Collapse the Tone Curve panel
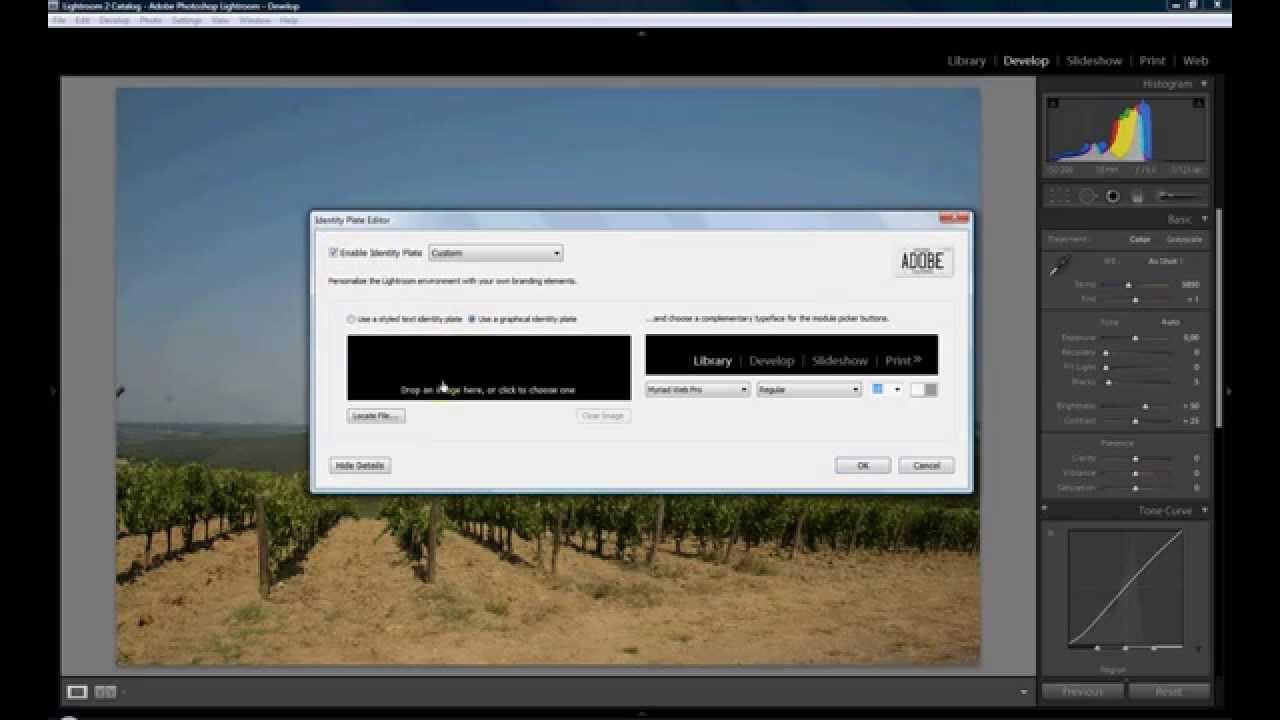Viewport: 1280px width, 720px height. click(1204, 510)
